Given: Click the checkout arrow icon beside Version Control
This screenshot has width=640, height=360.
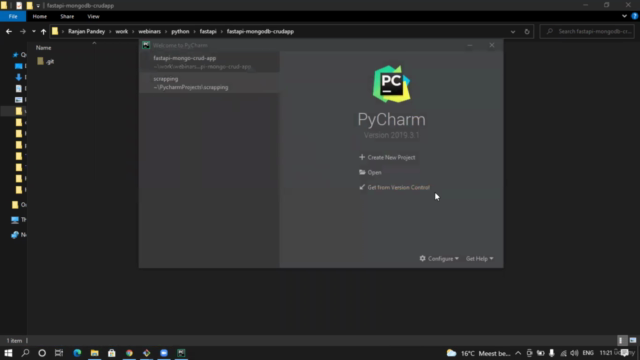Looking at the screenshot, I should (362, 187).
